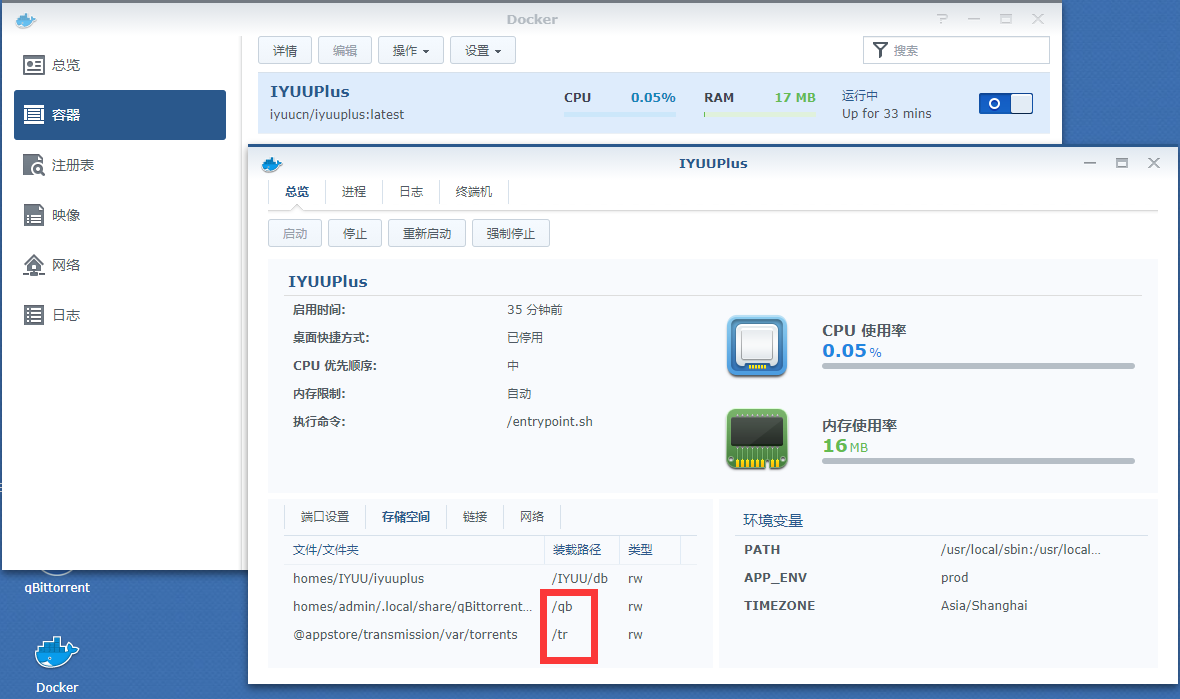
Task: Switch to the 日志 tab in the IYUUPlus window
Action: [411, 192]
